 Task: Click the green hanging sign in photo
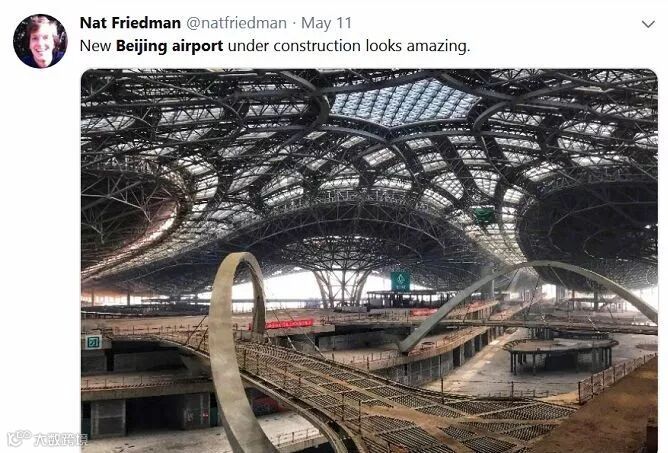[x=400, y=281]
